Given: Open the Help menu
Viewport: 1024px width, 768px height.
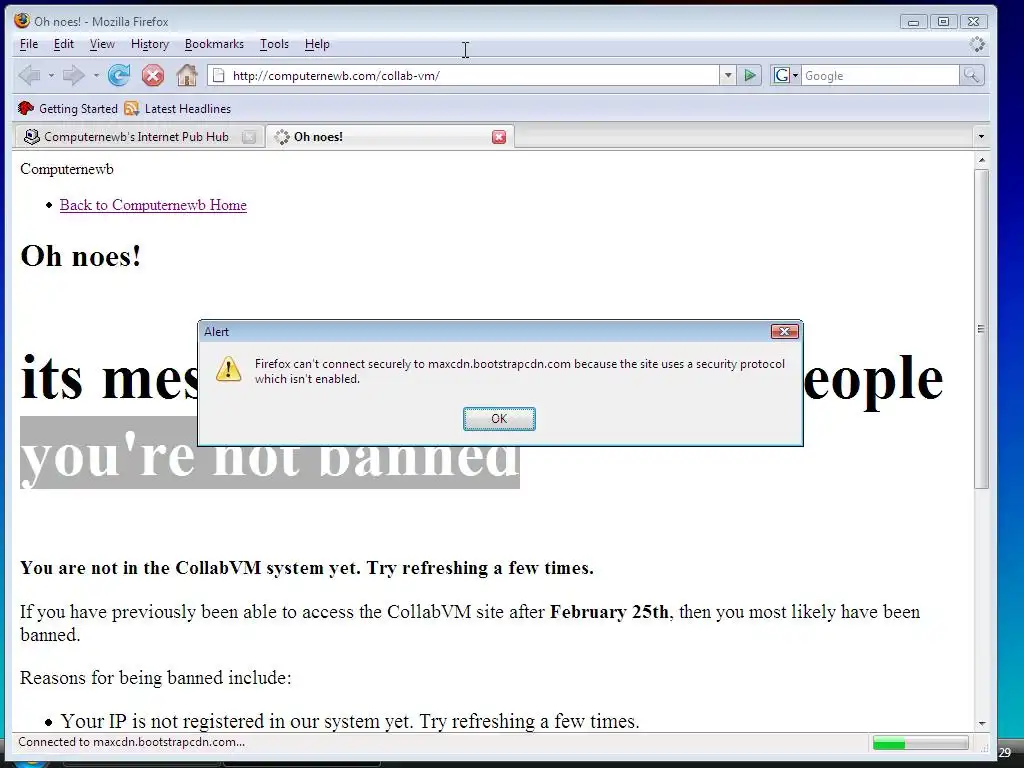Looking at the screenshot, I should click(317, 44).
